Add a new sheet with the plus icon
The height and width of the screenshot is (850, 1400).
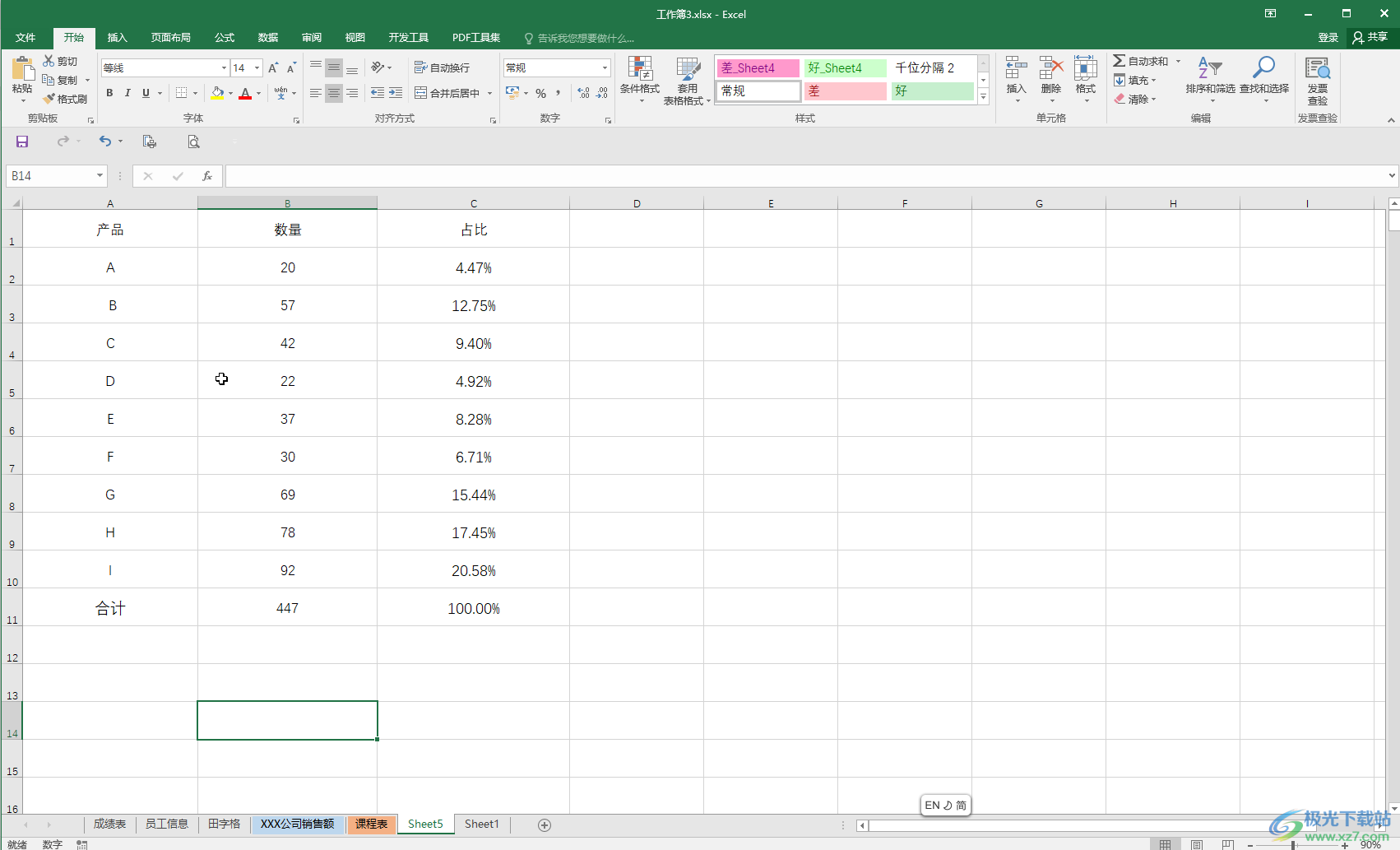(545, 824)
